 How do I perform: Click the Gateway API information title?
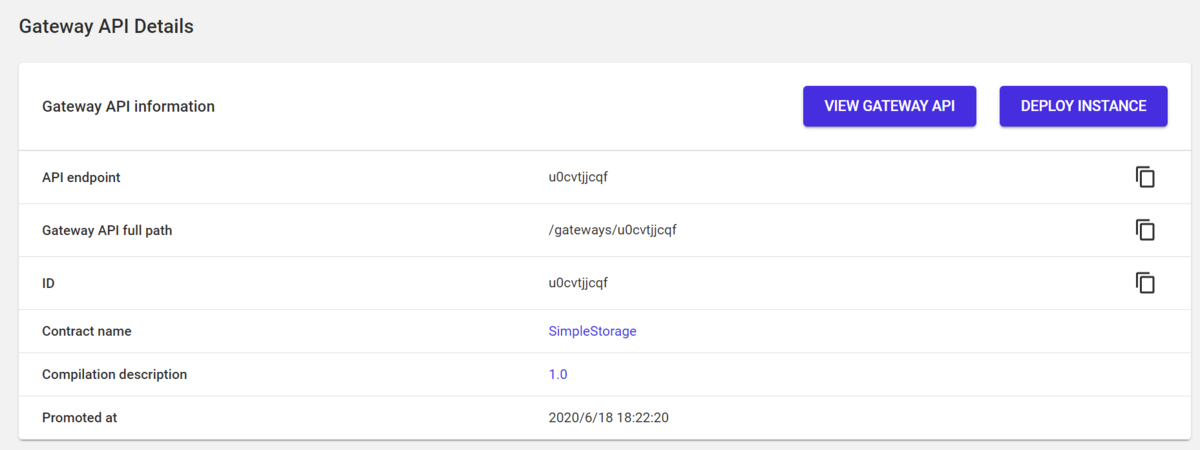pyautogui.click(x=128, y=106)
